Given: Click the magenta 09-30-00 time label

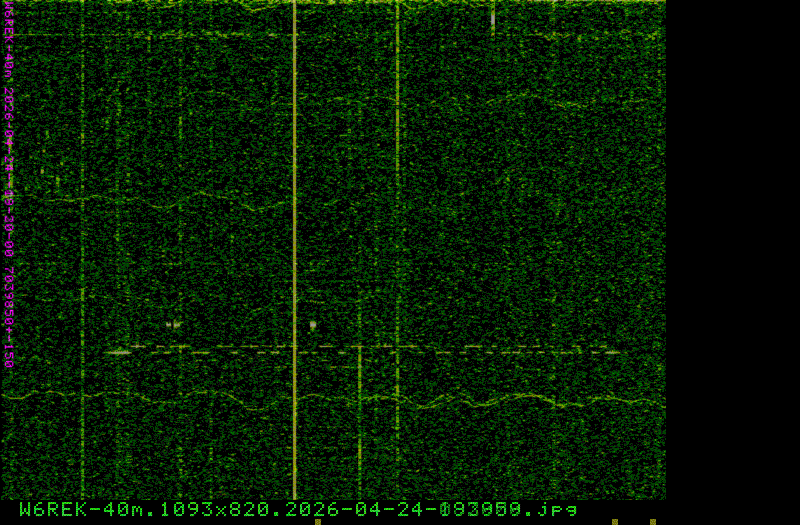Looking at the screenshot, I should click(x=9, y=223).
